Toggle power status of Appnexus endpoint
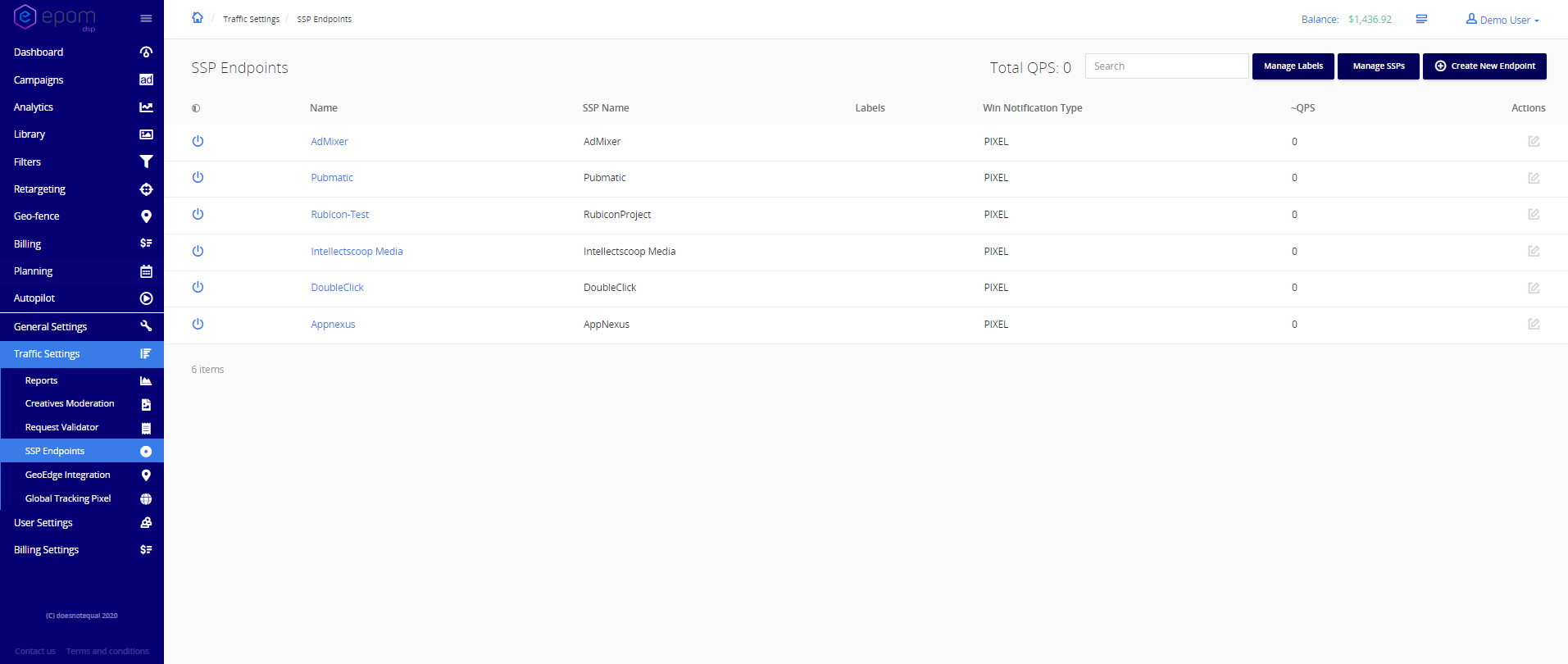 click(198, 324)
